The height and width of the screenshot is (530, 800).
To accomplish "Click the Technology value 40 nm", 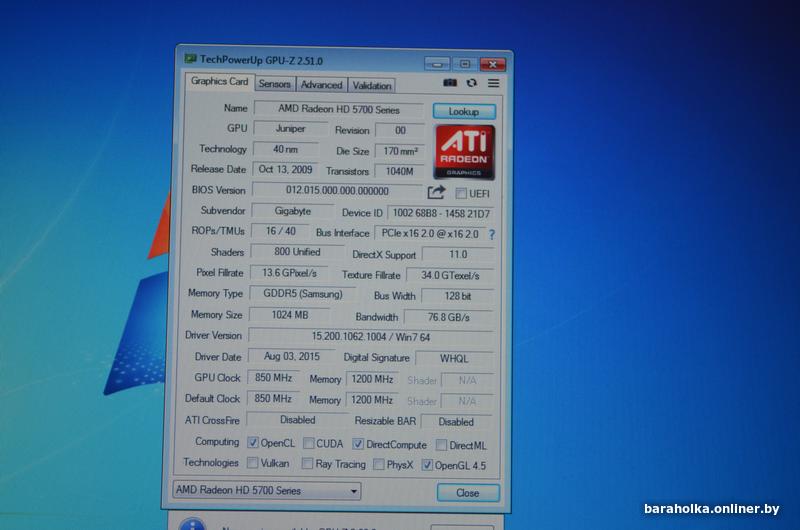I will [x=286, y=149].
